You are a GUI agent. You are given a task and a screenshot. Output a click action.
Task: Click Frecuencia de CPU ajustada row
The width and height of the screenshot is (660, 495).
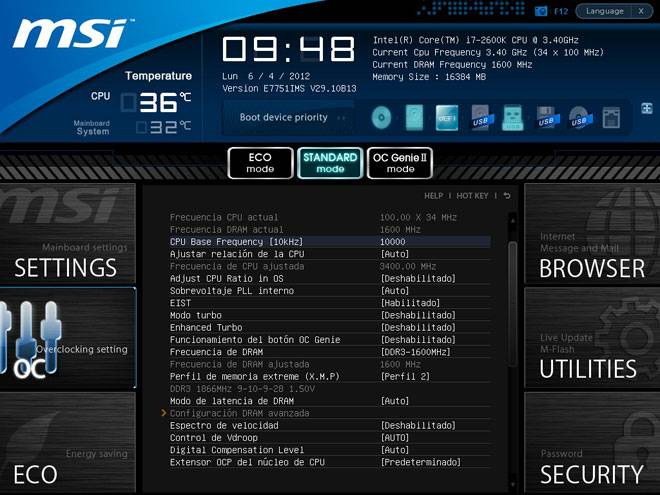click(x=330, y=266)
